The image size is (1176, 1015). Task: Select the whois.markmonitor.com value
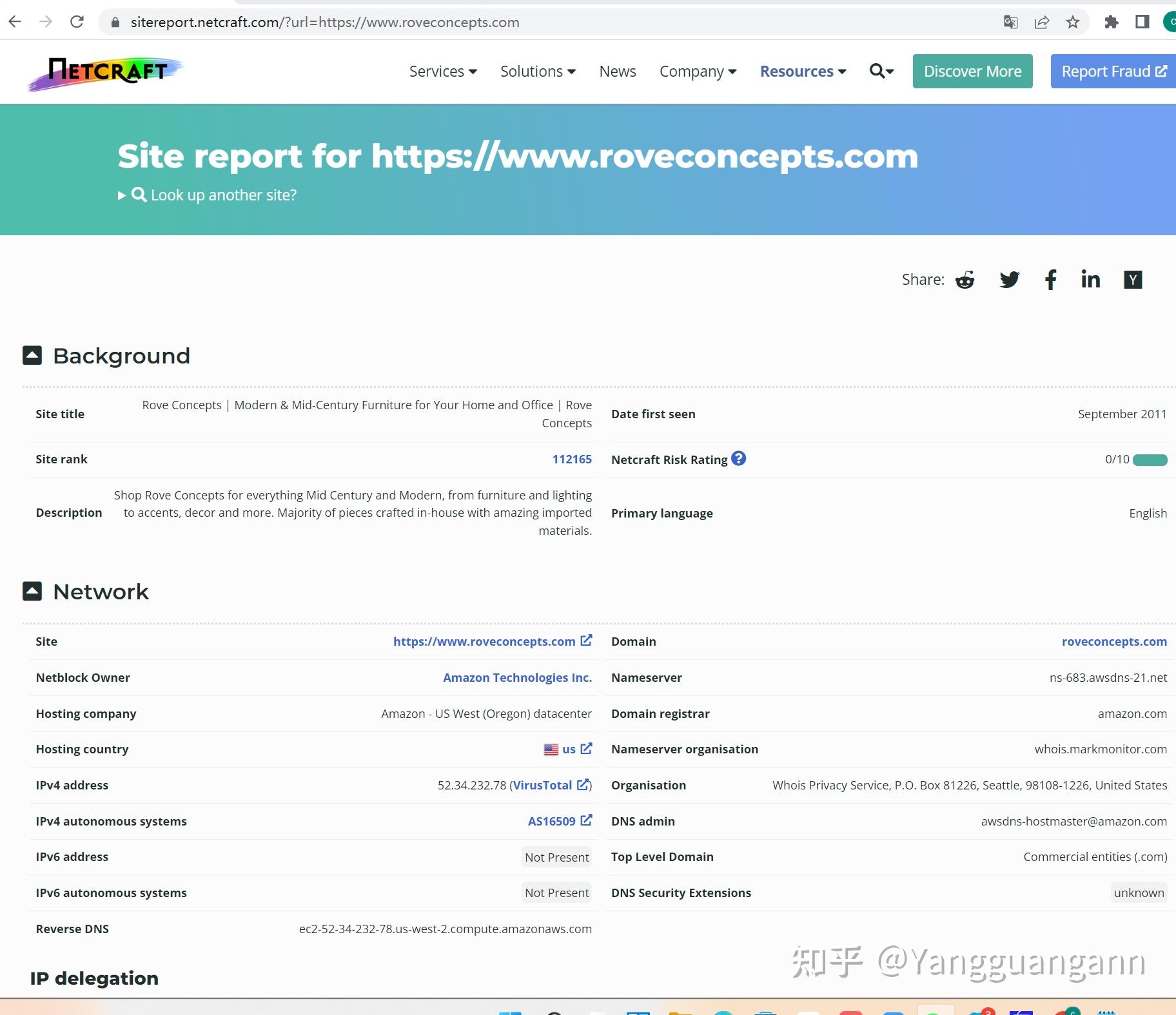pyautogui.click(x=1101, y=749)
